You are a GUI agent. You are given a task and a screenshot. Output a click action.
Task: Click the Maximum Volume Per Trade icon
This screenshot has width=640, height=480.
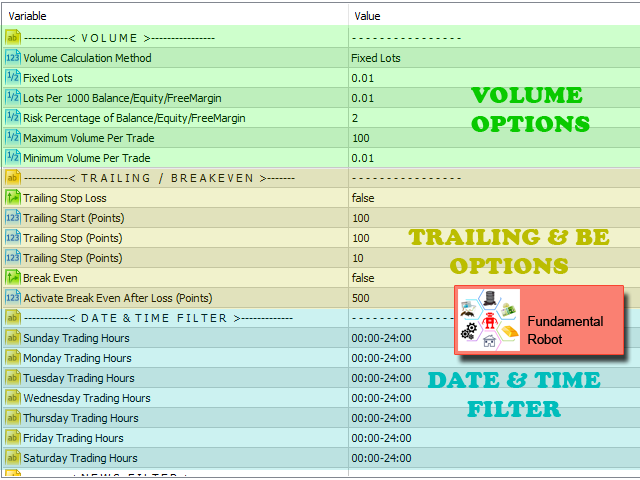pyautogui.click(x=13, y=138)
